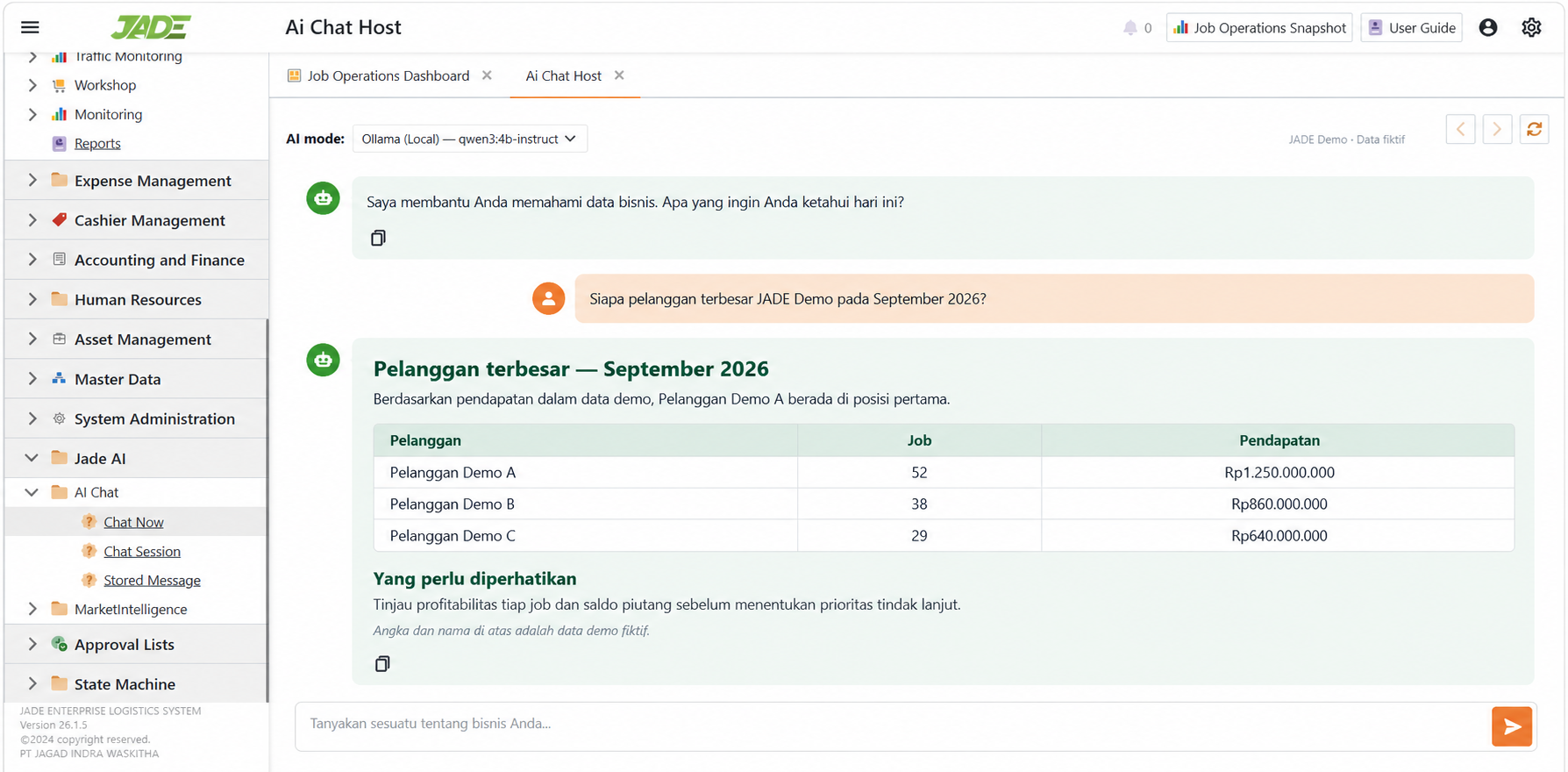1568x772 pixels.
Task: Open the AI mode model dropdown
Action: click(470, 139)
